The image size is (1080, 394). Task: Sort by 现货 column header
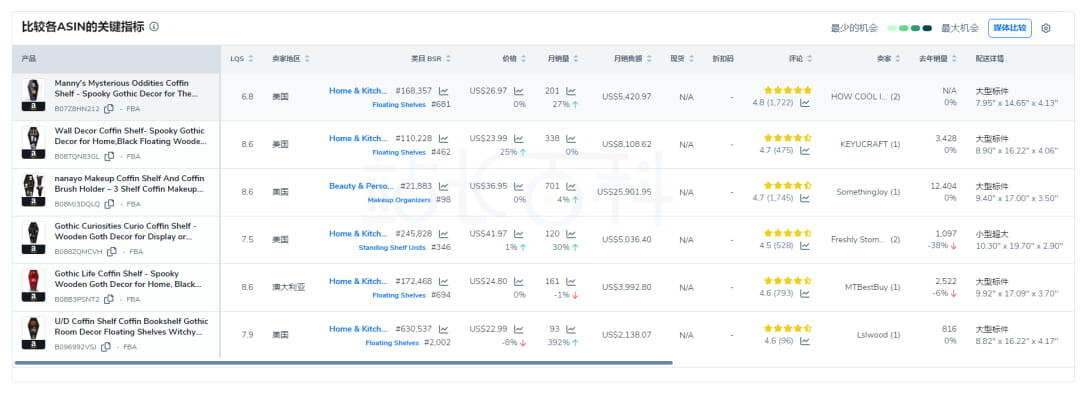tap(683, 59)
